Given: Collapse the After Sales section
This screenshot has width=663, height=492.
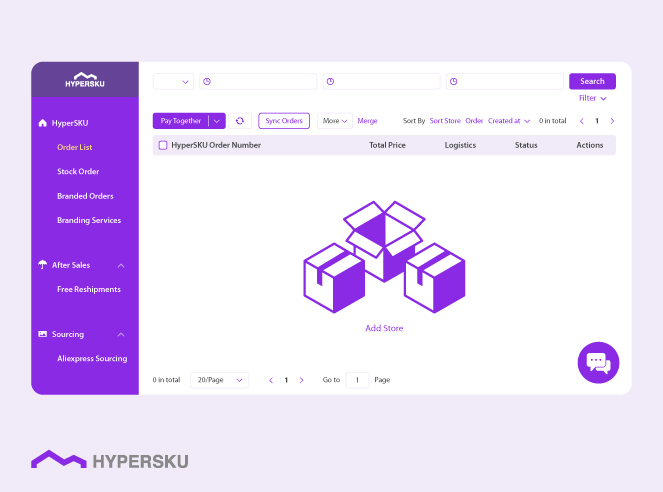Looking at the screenshot, I should pyautogui.click(x=121, y=265).
